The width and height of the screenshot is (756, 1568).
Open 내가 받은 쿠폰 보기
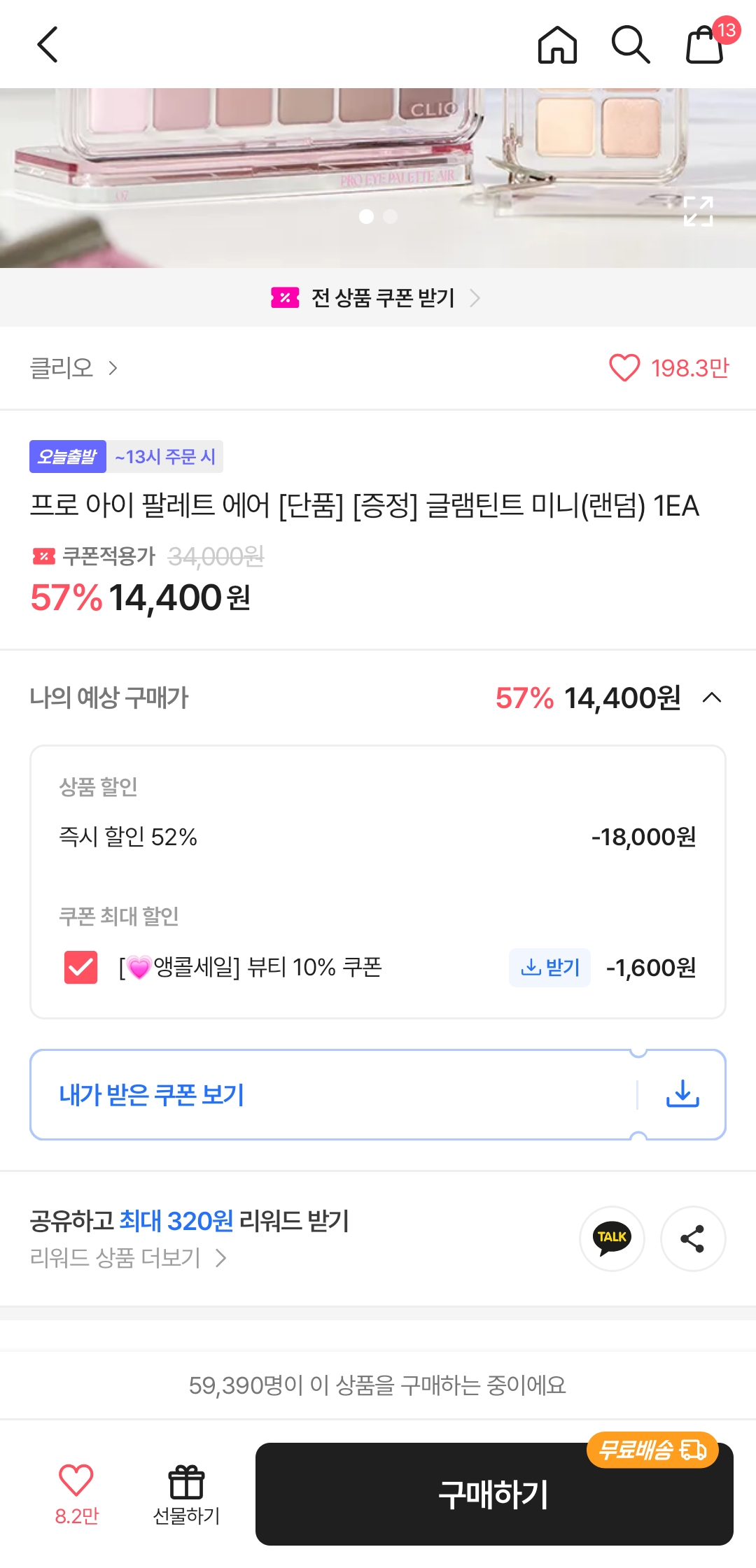point(151,1094)
